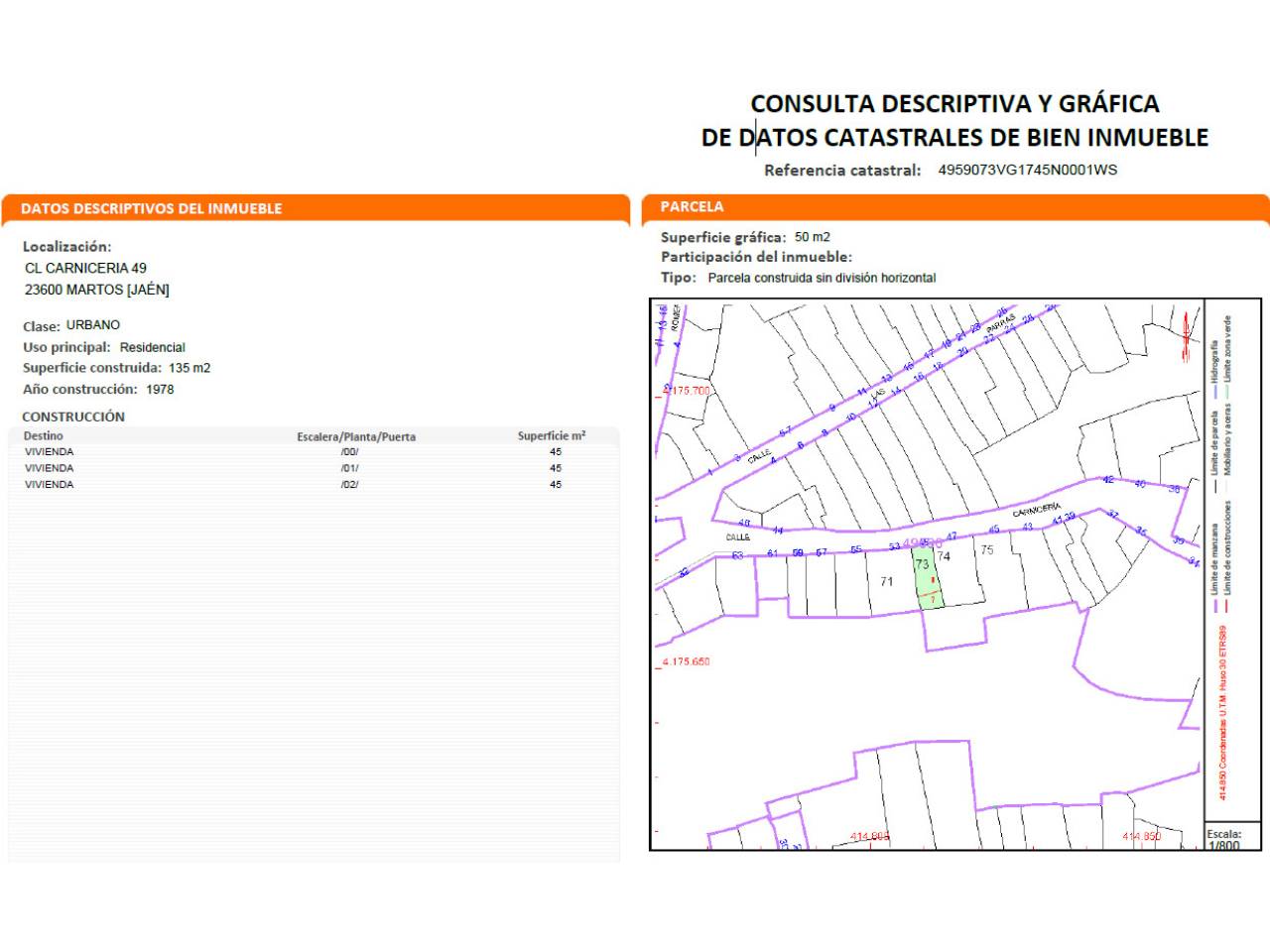Screen dimensions: 1270x952
Task: Click the Clase value 'URBANO'
Action: coord(93,325)
